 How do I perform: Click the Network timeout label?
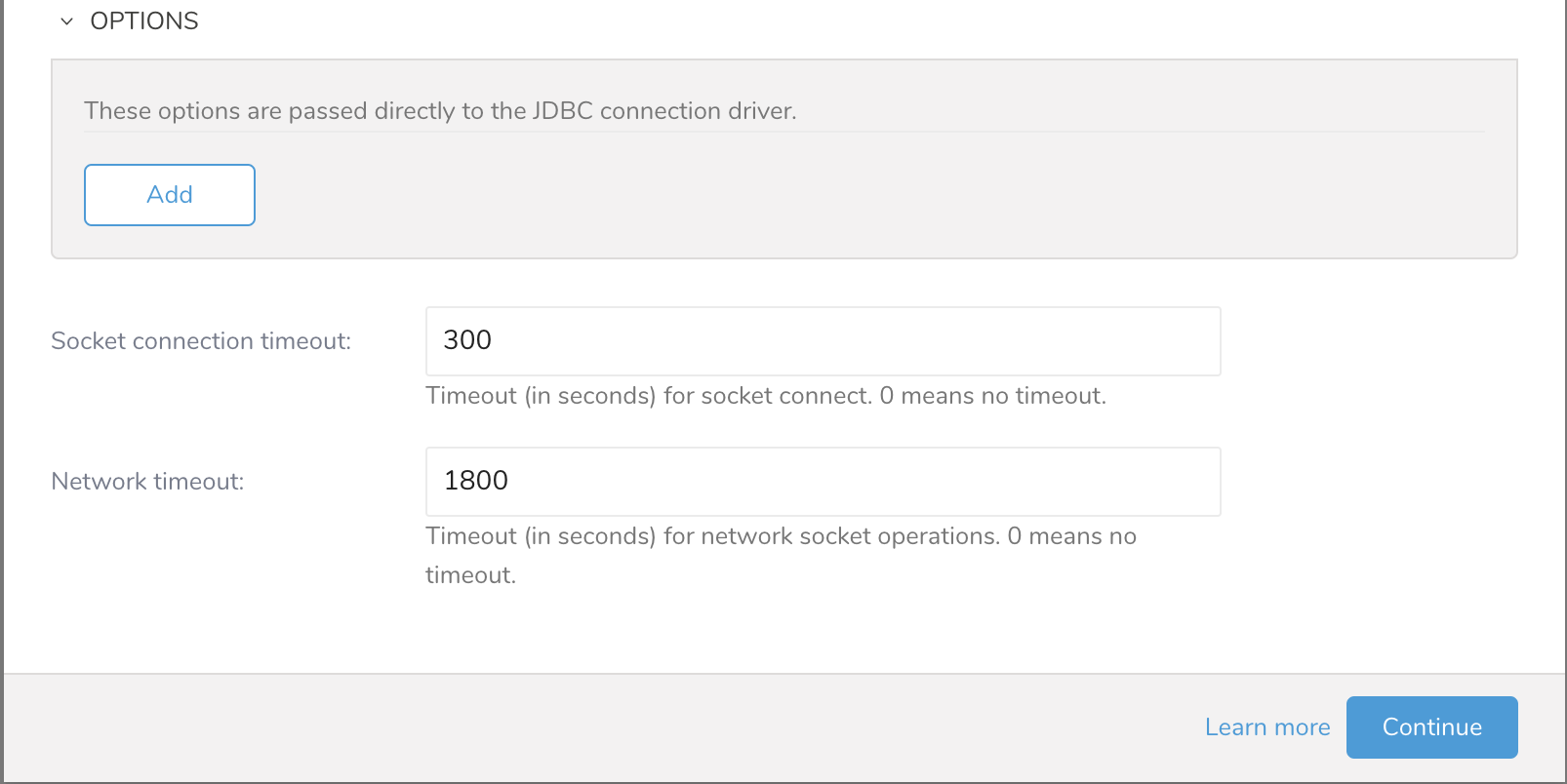click(147, 482)
